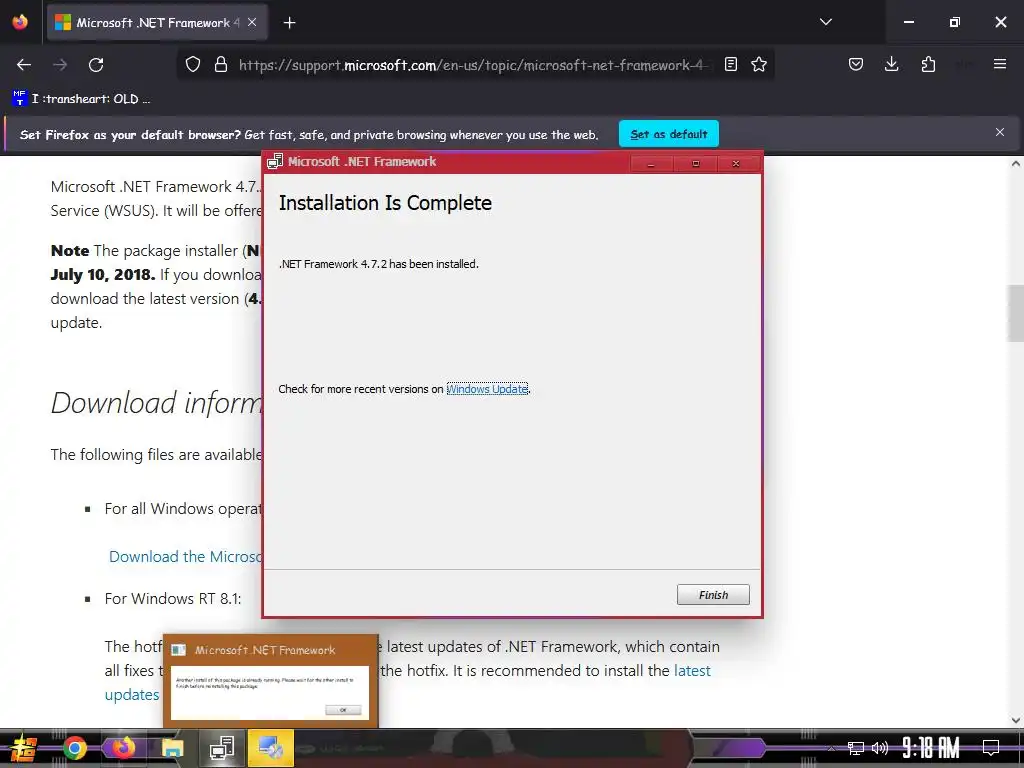Screen dimensions: 1024x768
Task: Open the 9:18 AM clock flyout
Action: point(931,748)
